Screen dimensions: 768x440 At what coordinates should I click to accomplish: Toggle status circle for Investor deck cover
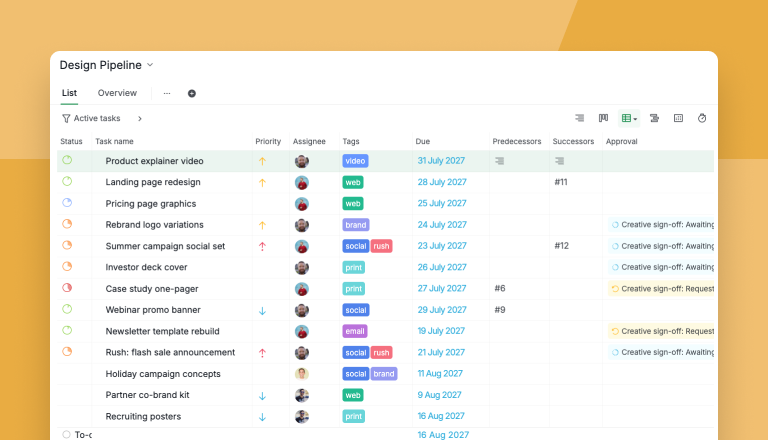pyautogui.click(x=67, y=266)
